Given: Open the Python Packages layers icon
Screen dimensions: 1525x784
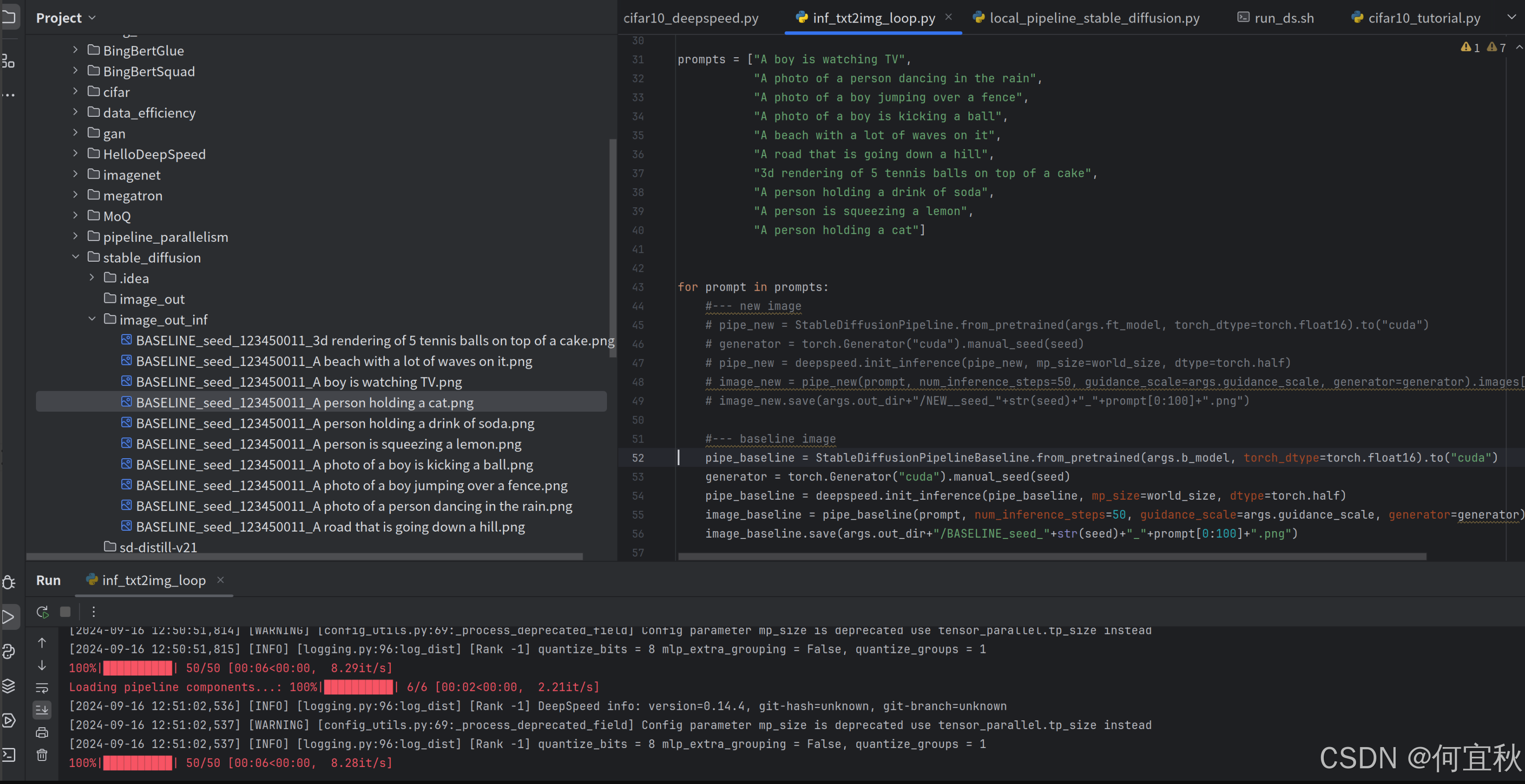Looking at the screenshot, I should pos(9,686).
